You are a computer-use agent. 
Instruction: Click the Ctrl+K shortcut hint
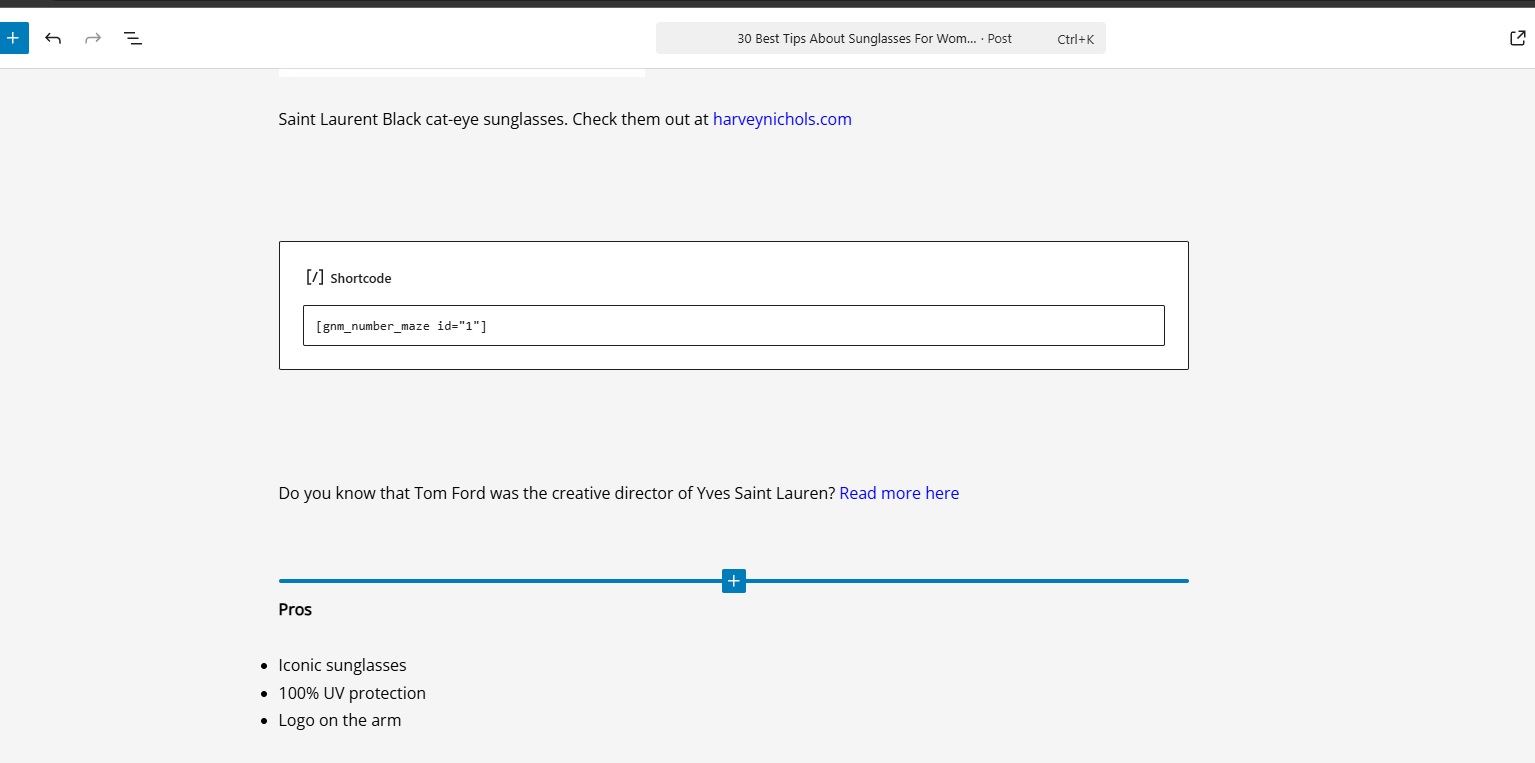1075,39
